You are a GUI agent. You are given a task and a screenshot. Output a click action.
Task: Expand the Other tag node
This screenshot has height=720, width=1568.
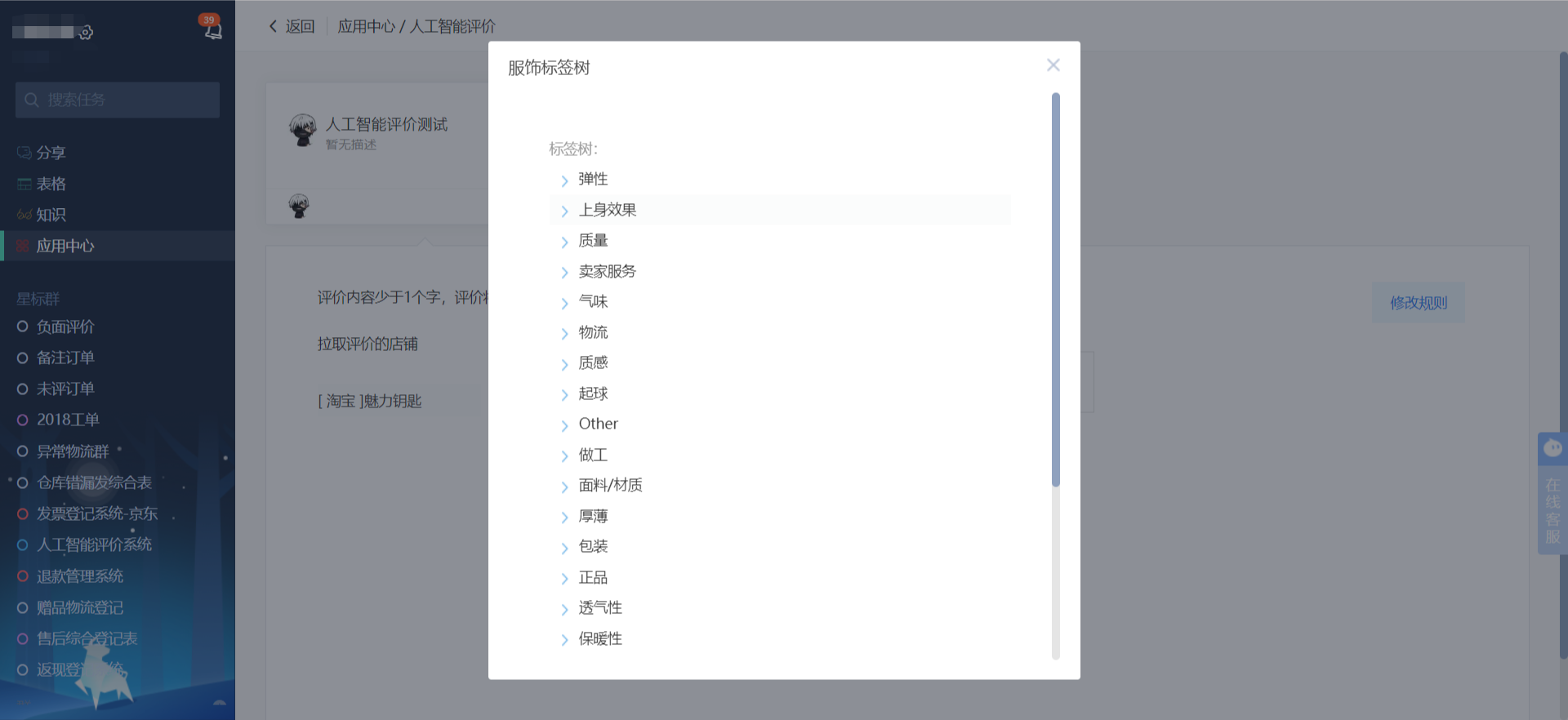(564, 425)
